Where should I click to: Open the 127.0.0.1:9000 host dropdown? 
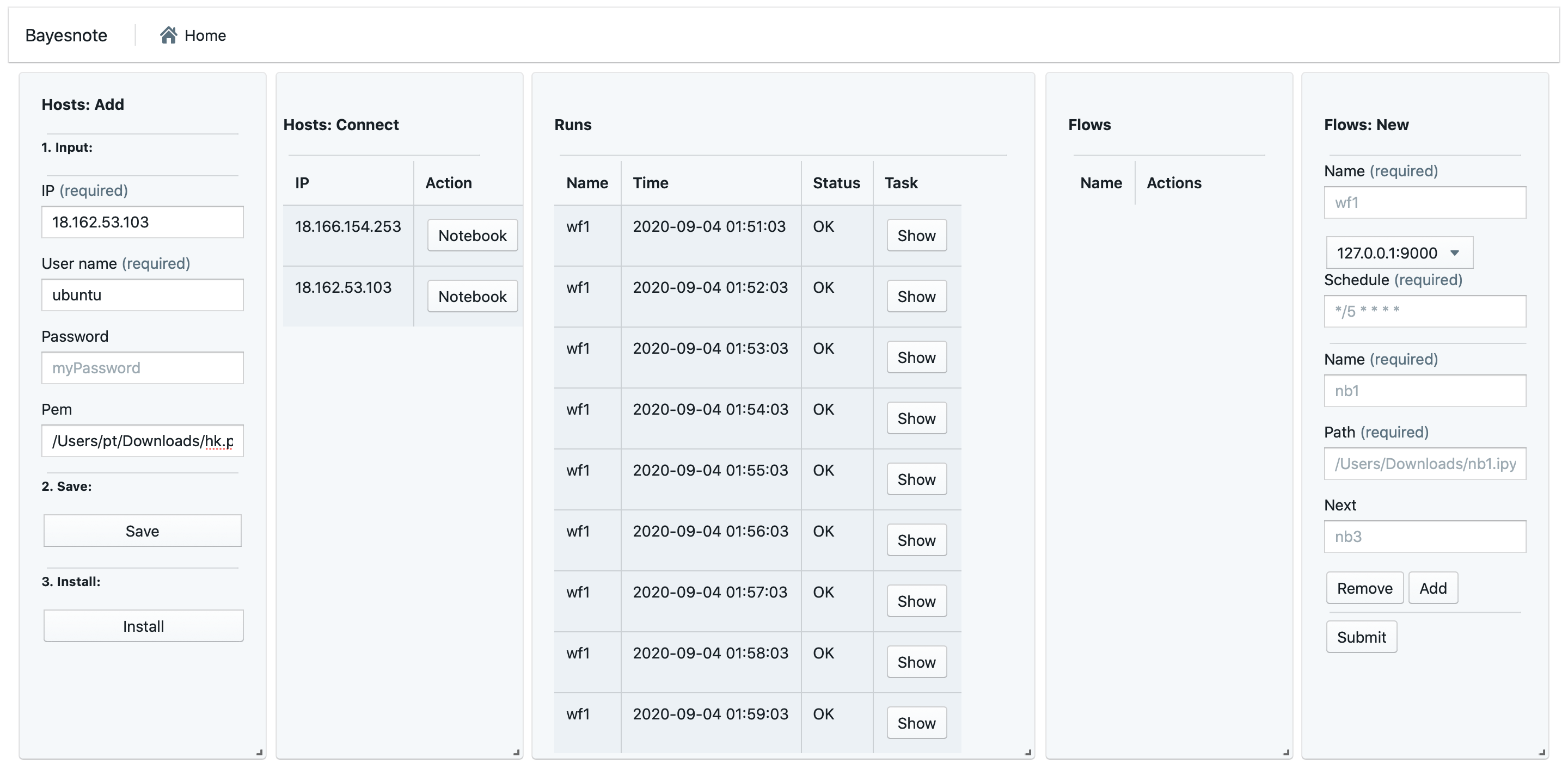(1399, 252)
